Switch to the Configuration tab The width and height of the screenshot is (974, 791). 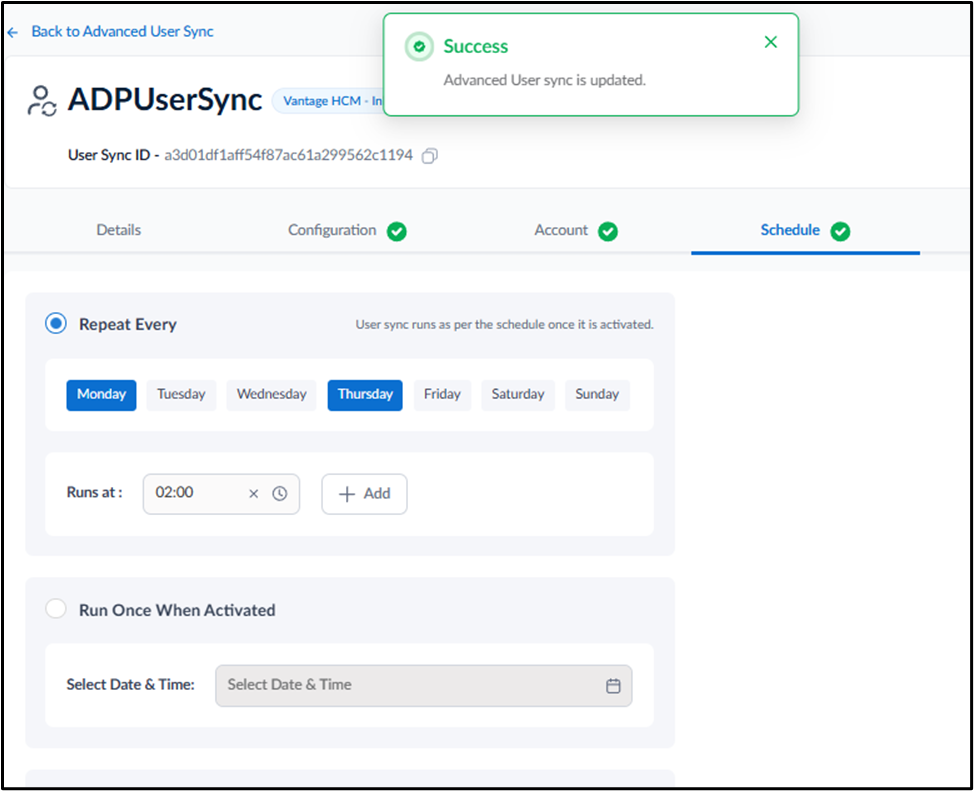pyautogui.click(x=332, y=230)
